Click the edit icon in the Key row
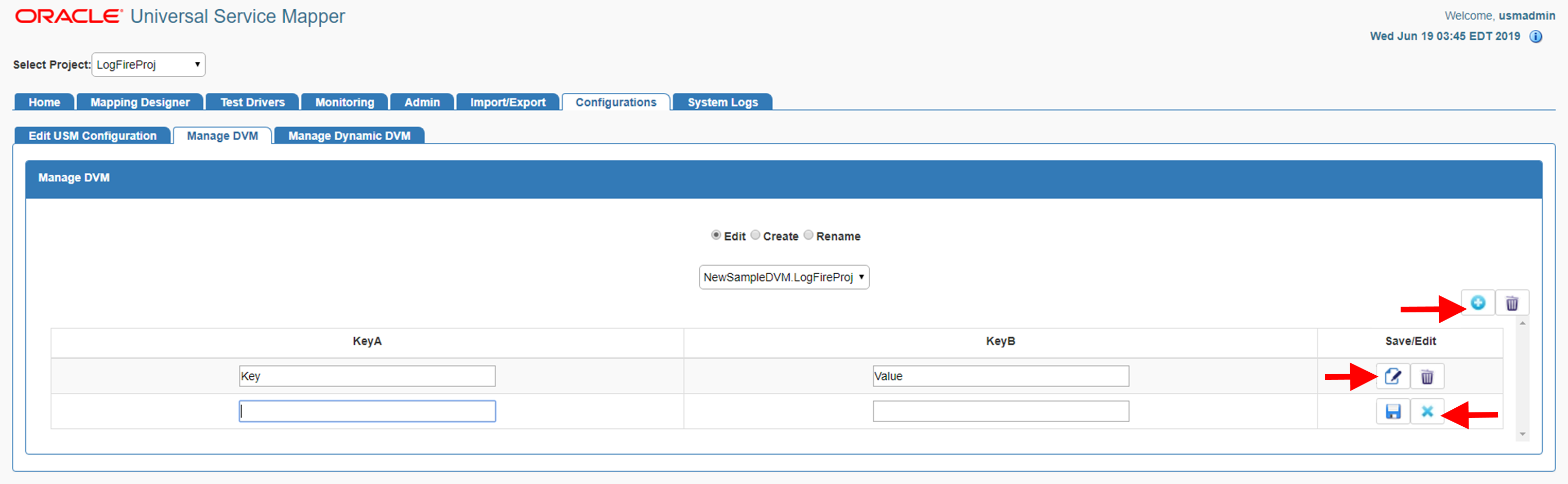This screenshot has height=484, width=1568. pos(1393,376)
